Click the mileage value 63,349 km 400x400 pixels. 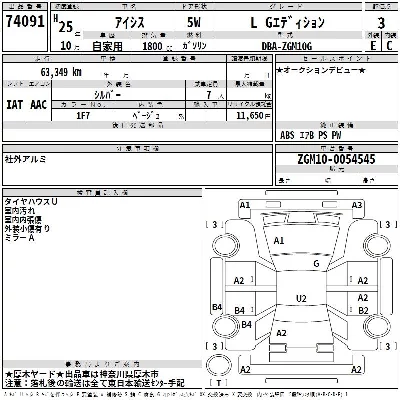pos(61,72)
